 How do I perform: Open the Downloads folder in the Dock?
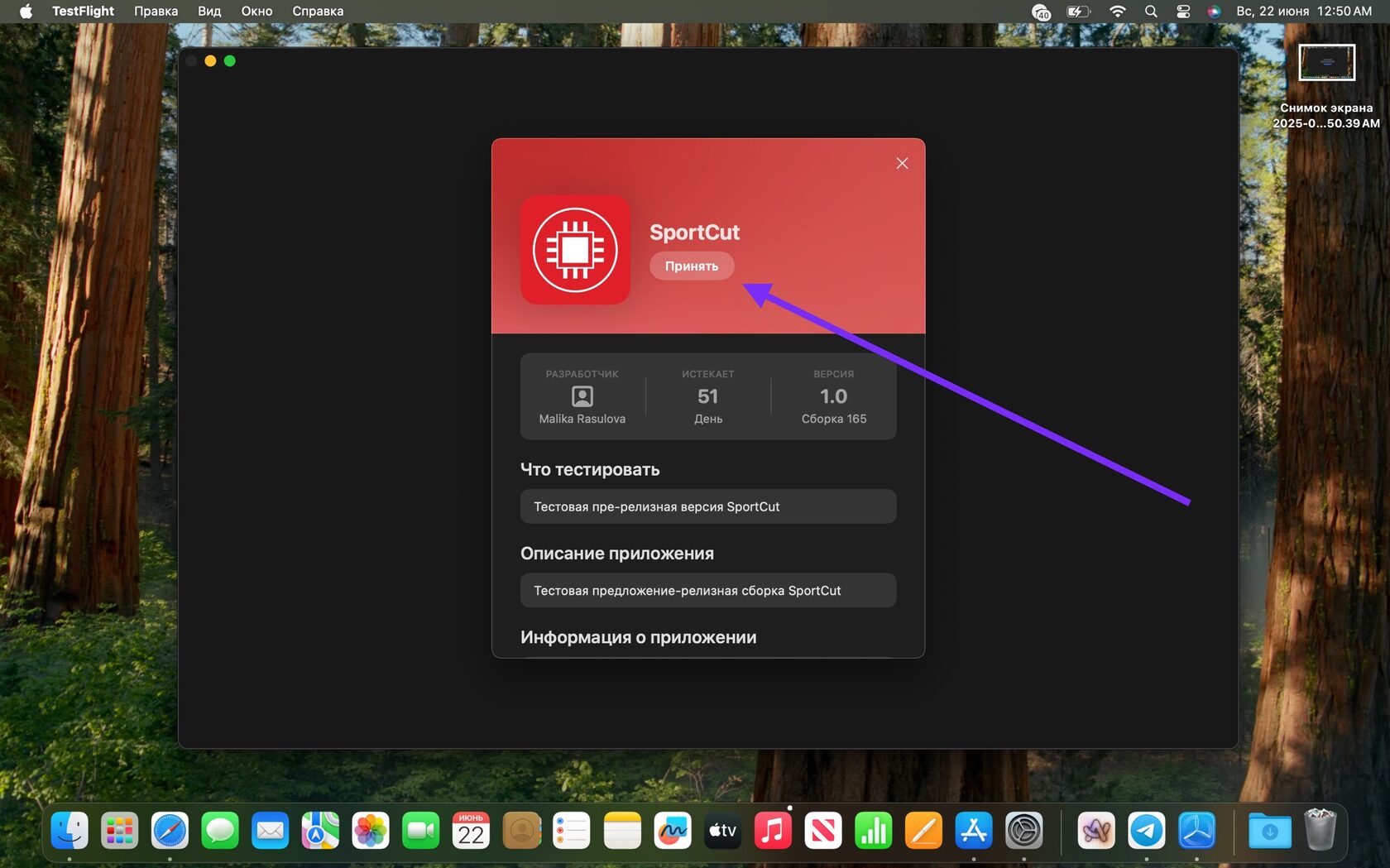coord(1270,830)
